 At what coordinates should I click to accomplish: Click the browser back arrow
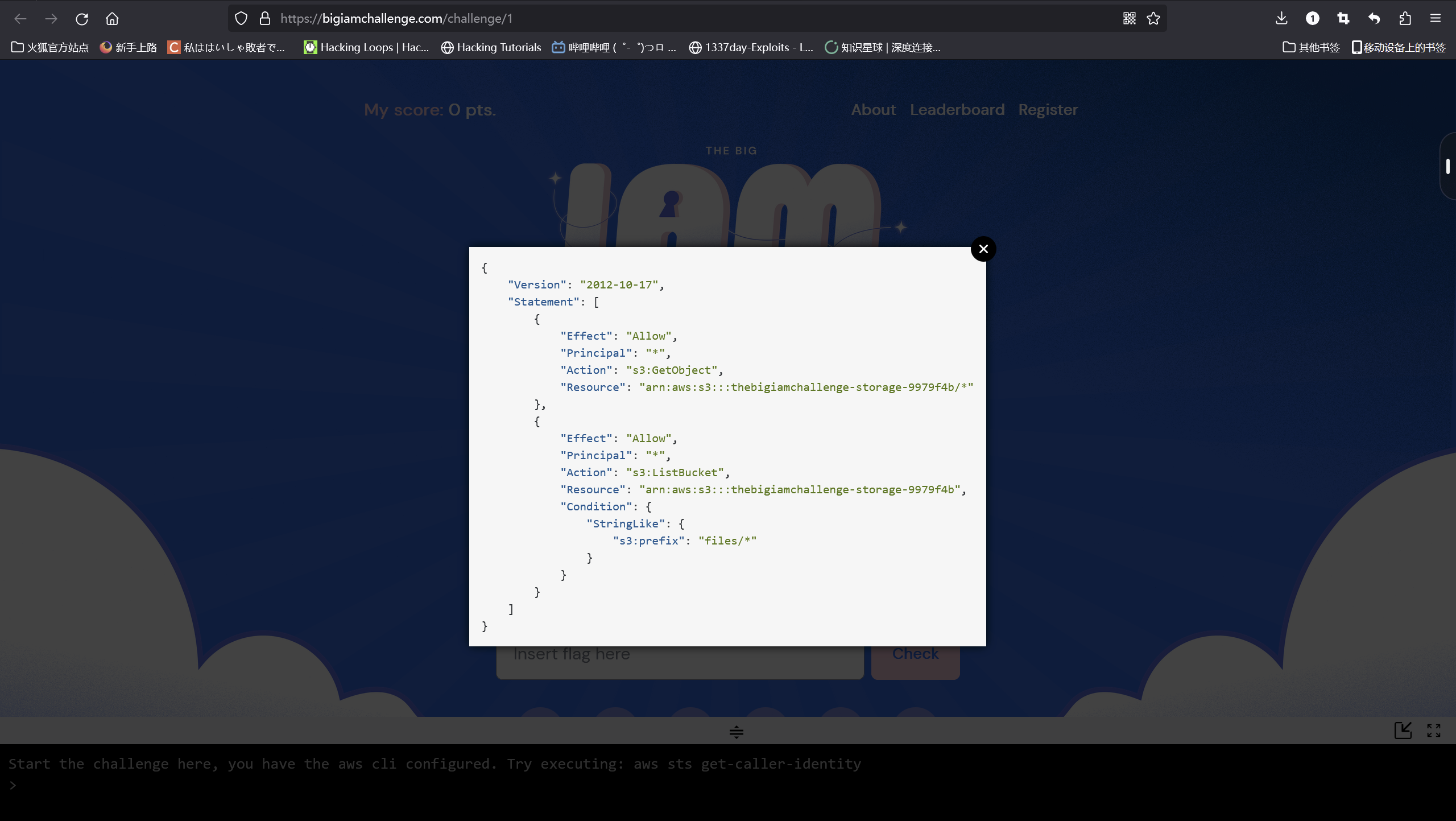[x=20, y=19]
